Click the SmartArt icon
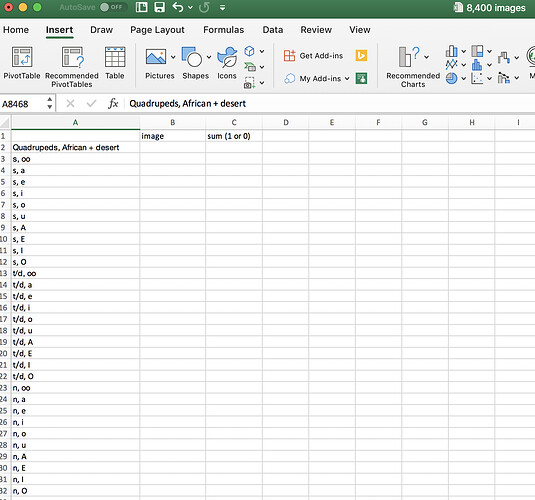535x500 pixels. [250, 67]
